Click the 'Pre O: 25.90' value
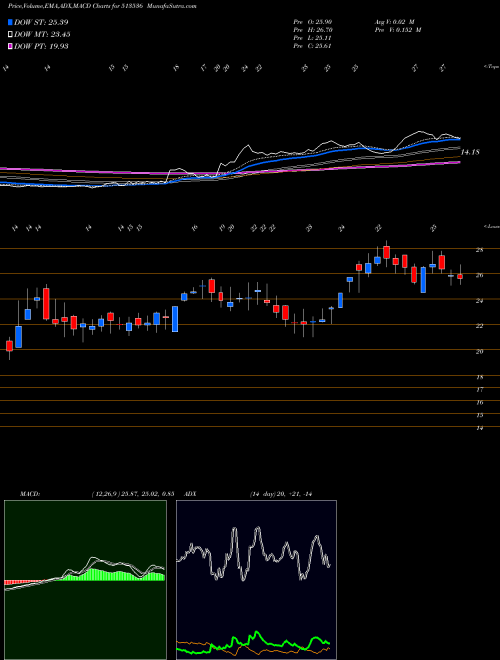The image size is (500, 660). (312, 21)
